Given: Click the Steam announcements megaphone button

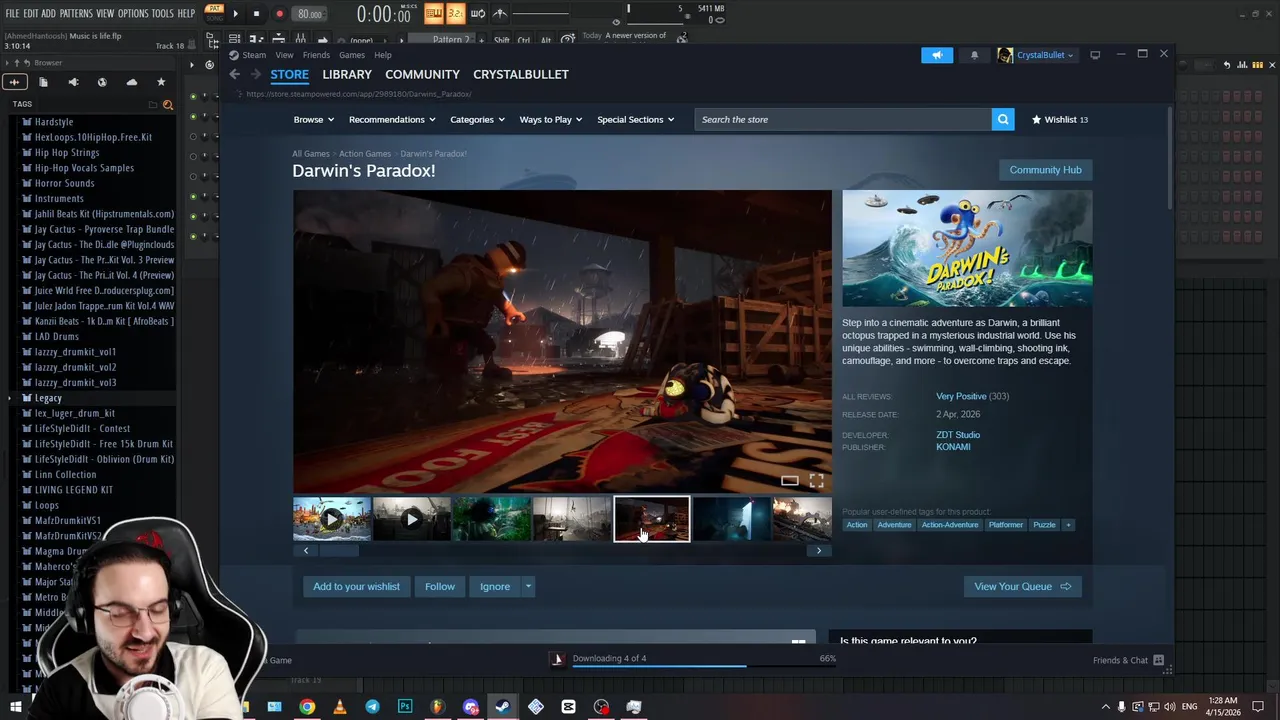Looking at the screenshot, I should 937,55.
